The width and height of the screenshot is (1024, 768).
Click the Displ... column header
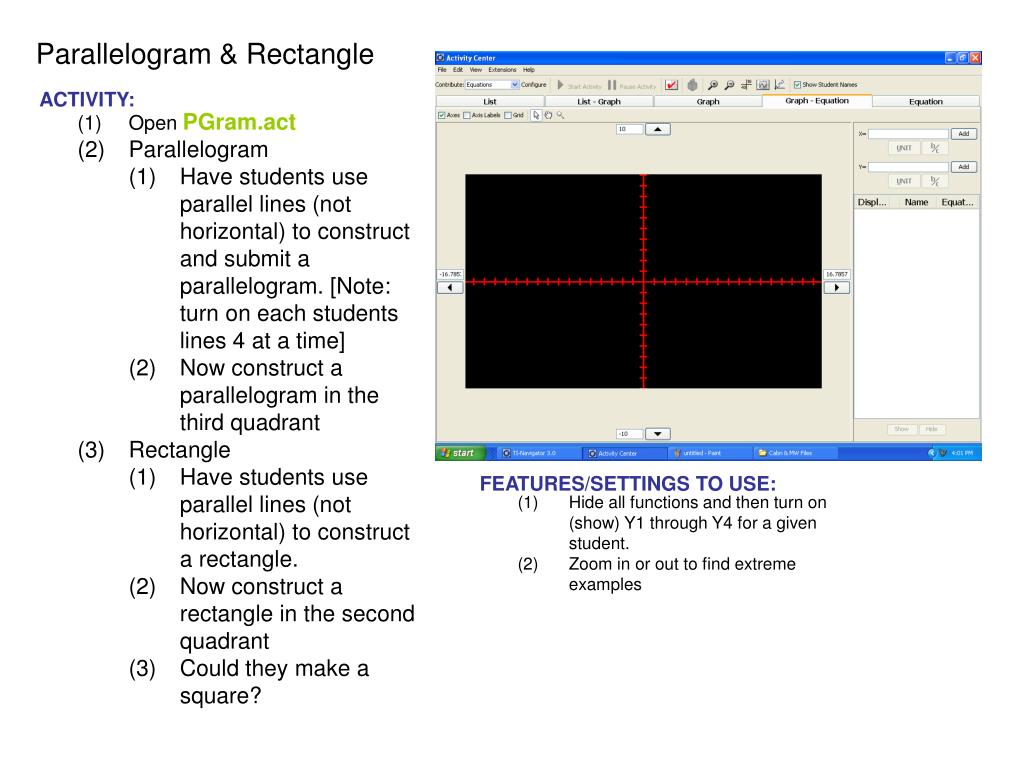click(872, 202)
